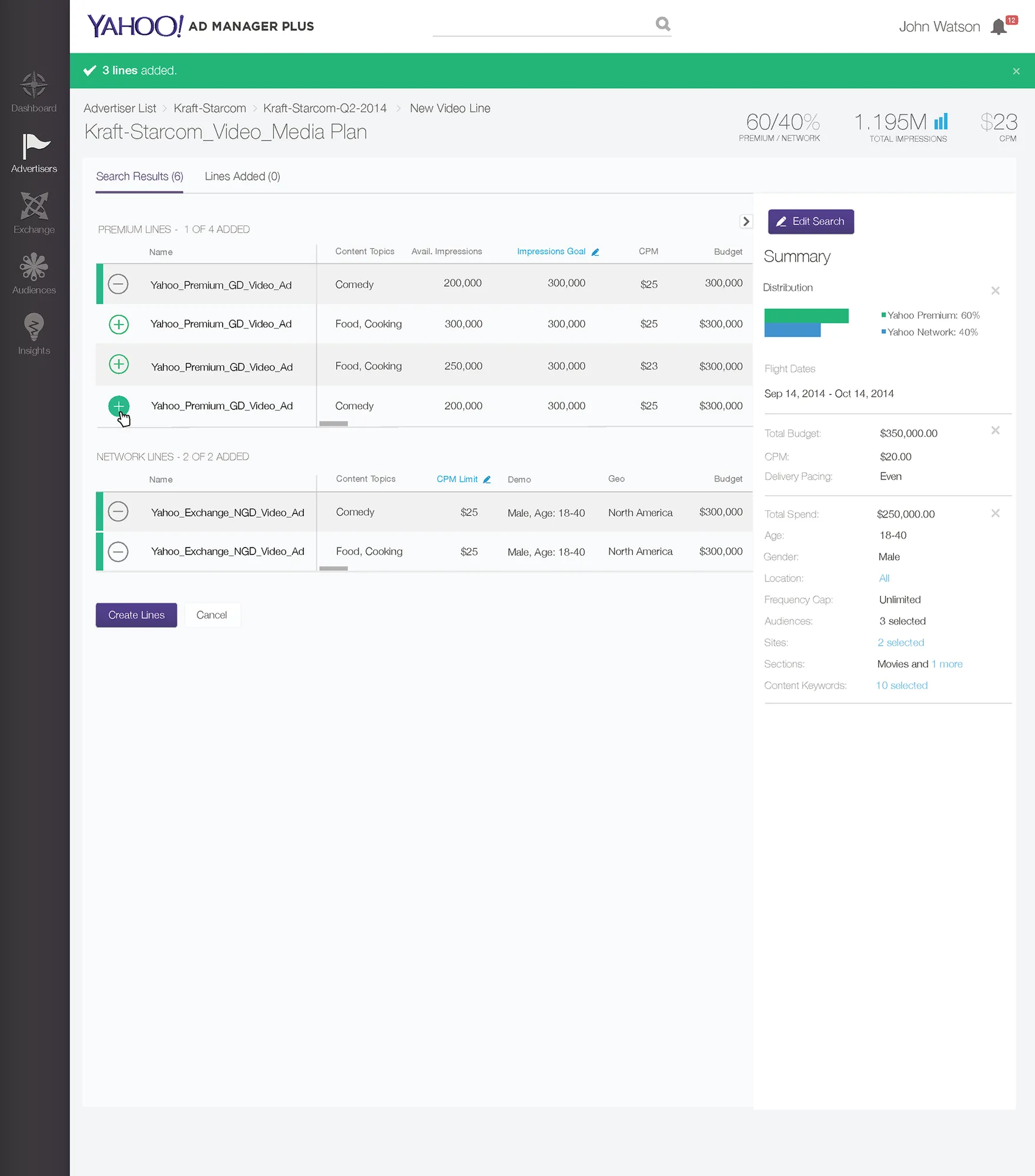
Task: Click the Impressions Goal column header
Action: click(x=551, y=251)
